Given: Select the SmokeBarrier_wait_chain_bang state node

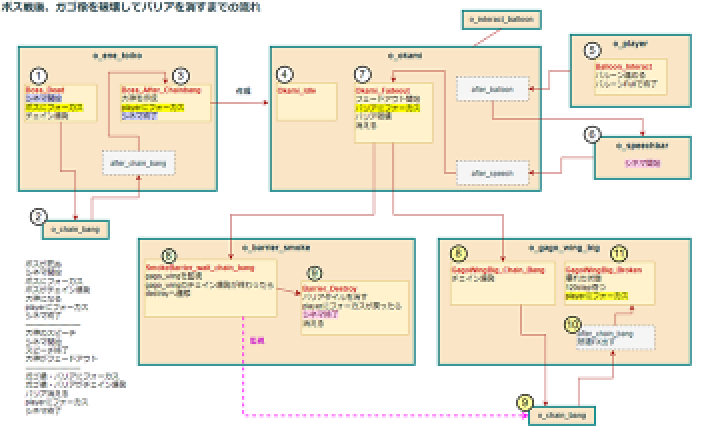Looking at the screenshot, I should click(x=210, y=289).
